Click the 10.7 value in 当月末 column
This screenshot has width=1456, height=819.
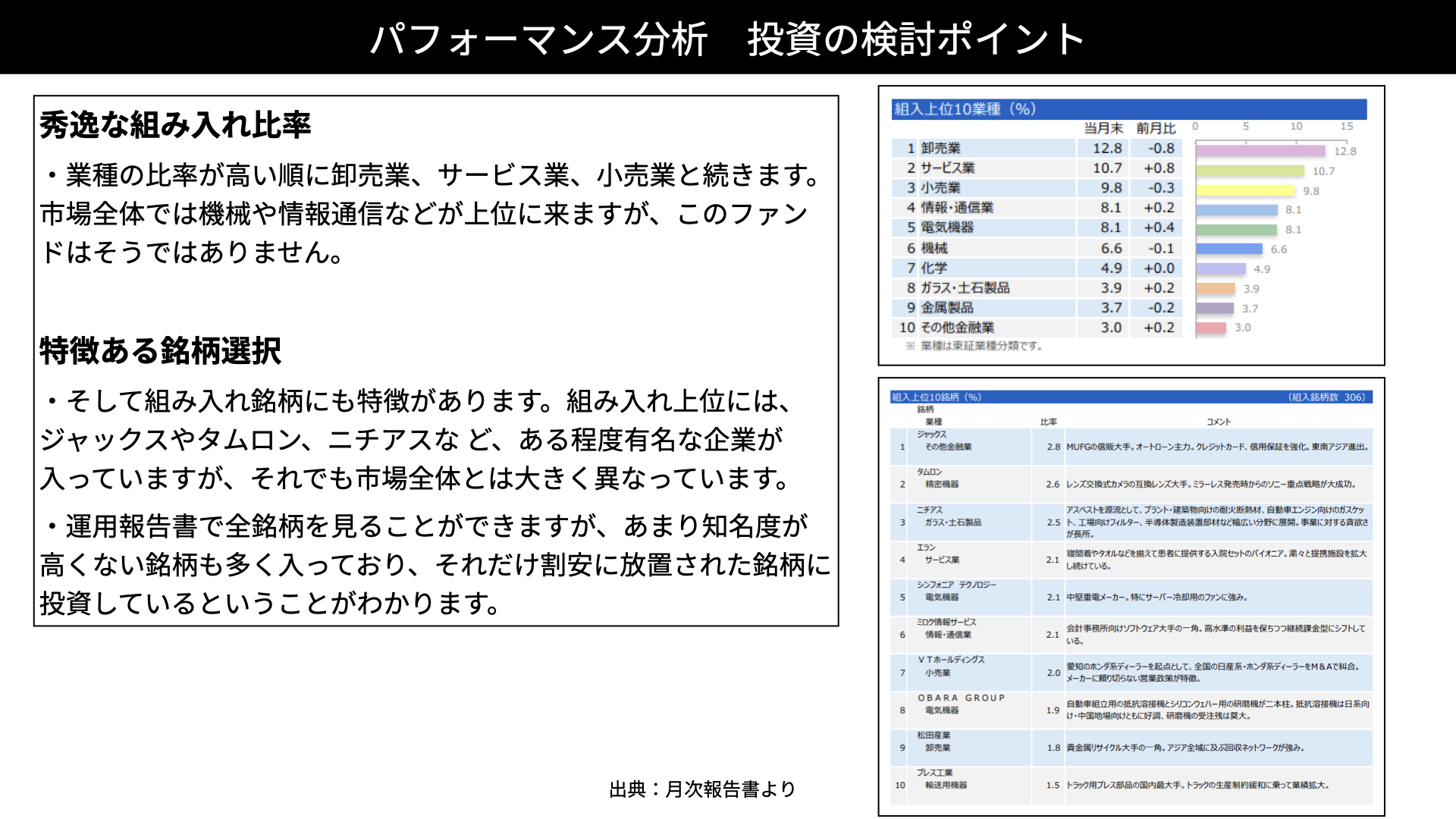click(1107, 168)
